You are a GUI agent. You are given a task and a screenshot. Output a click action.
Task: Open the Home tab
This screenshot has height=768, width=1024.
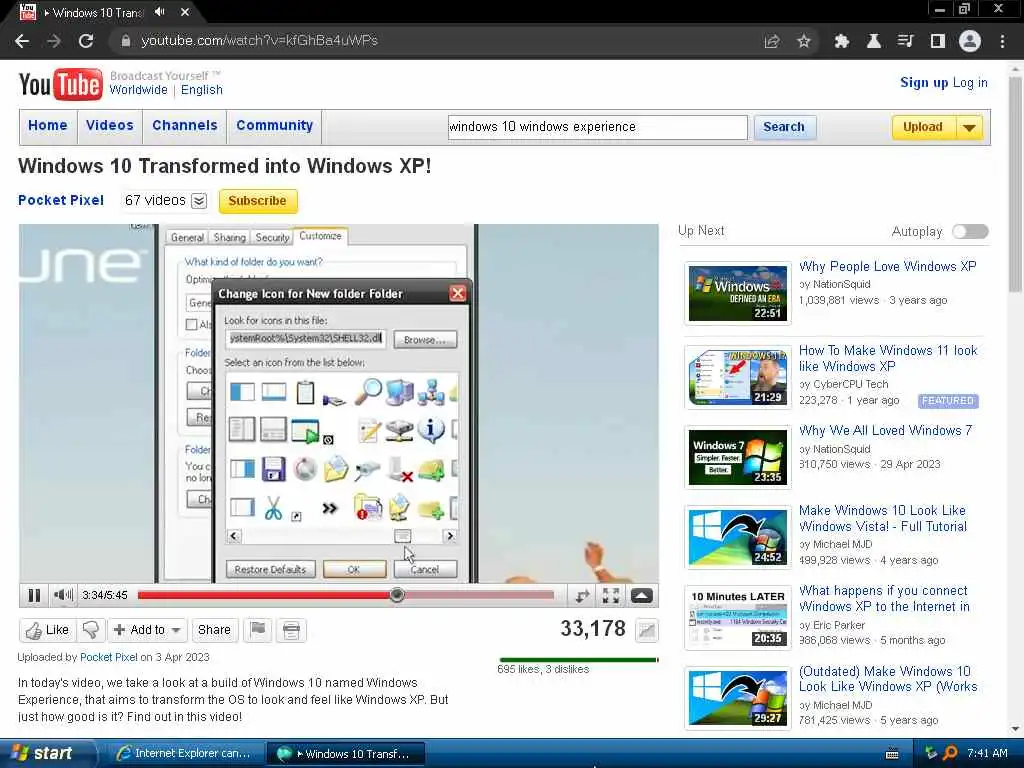(x=48, y=125)
